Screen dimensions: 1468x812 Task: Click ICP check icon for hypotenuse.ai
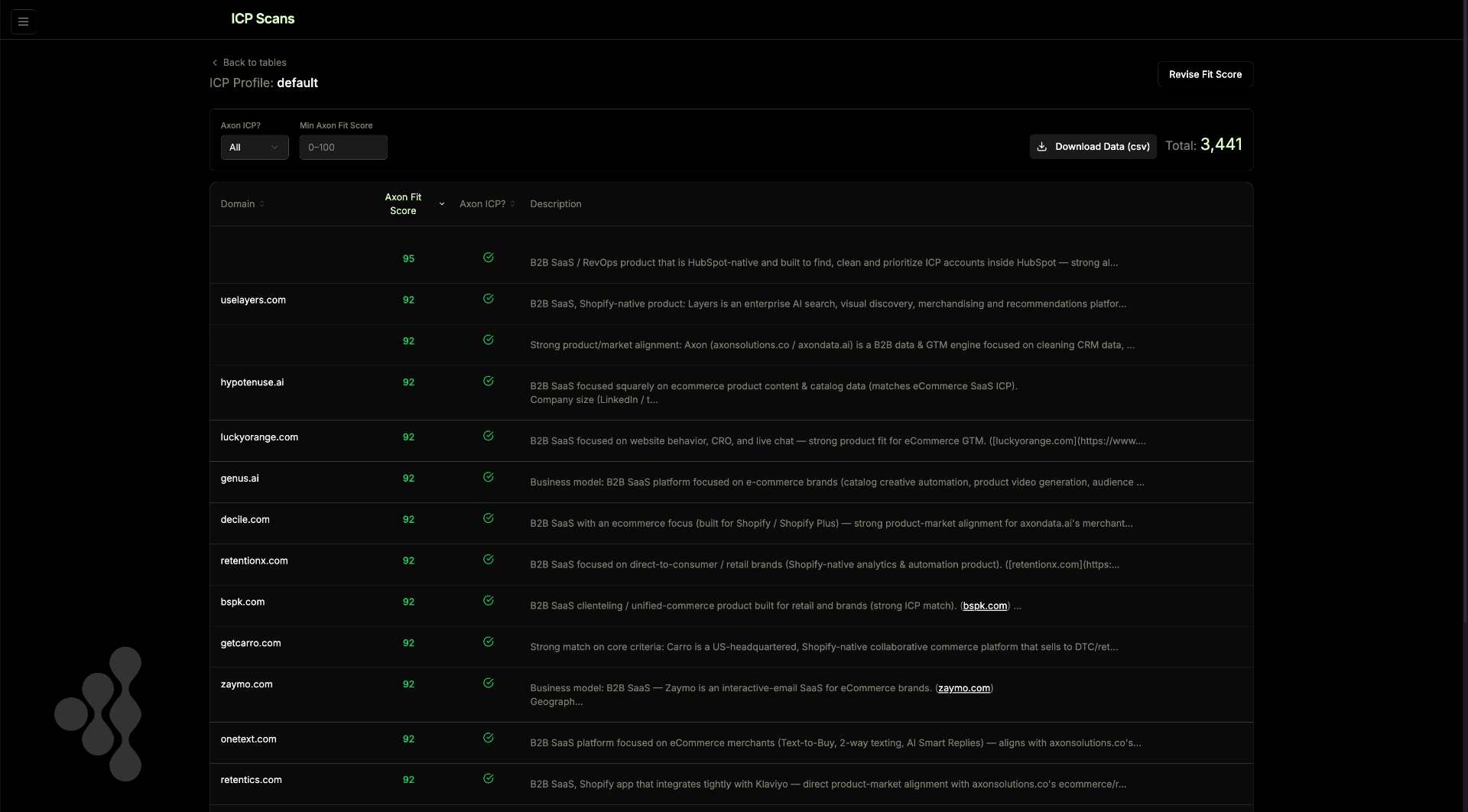click(x=489, y=381)
